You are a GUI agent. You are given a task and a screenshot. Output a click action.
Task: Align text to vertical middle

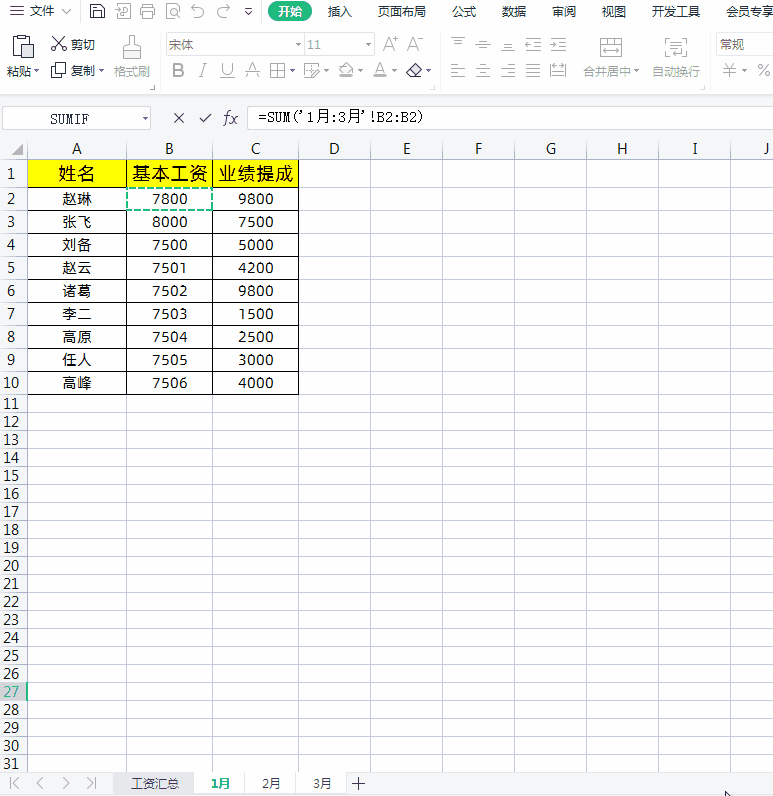[x=483, y=45]
